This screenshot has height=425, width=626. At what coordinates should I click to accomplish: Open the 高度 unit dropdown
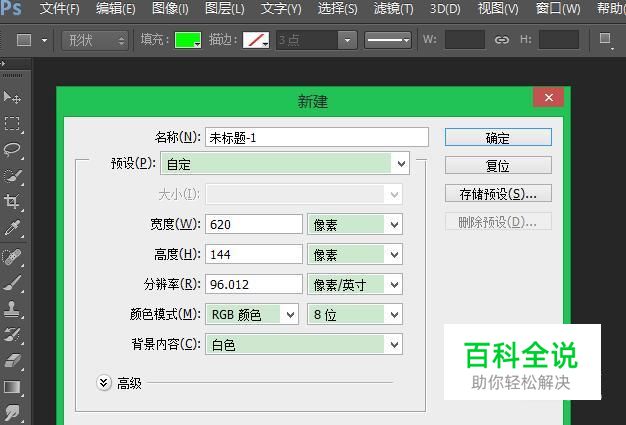pyautogui.click(x=355, y=255)
